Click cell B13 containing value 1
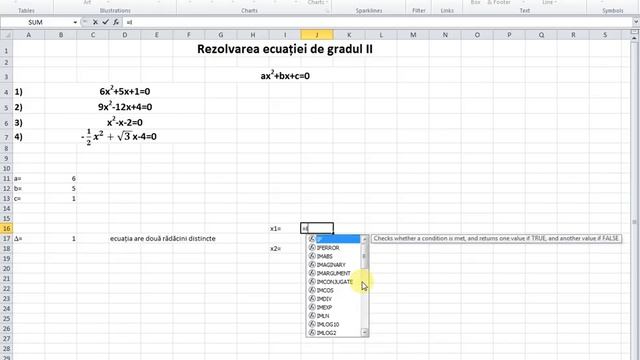Image resolution: width=640 pixels, height=360 pixels. point(60,198)
